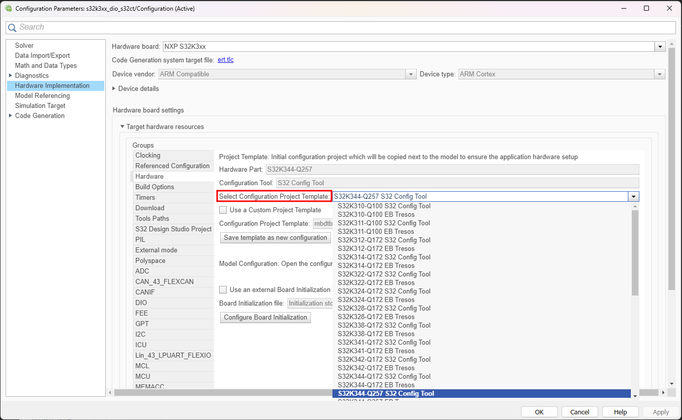Select the ICU group
Image resolution: width=682 pixels, height=420 pixels.
coord(173,345)
